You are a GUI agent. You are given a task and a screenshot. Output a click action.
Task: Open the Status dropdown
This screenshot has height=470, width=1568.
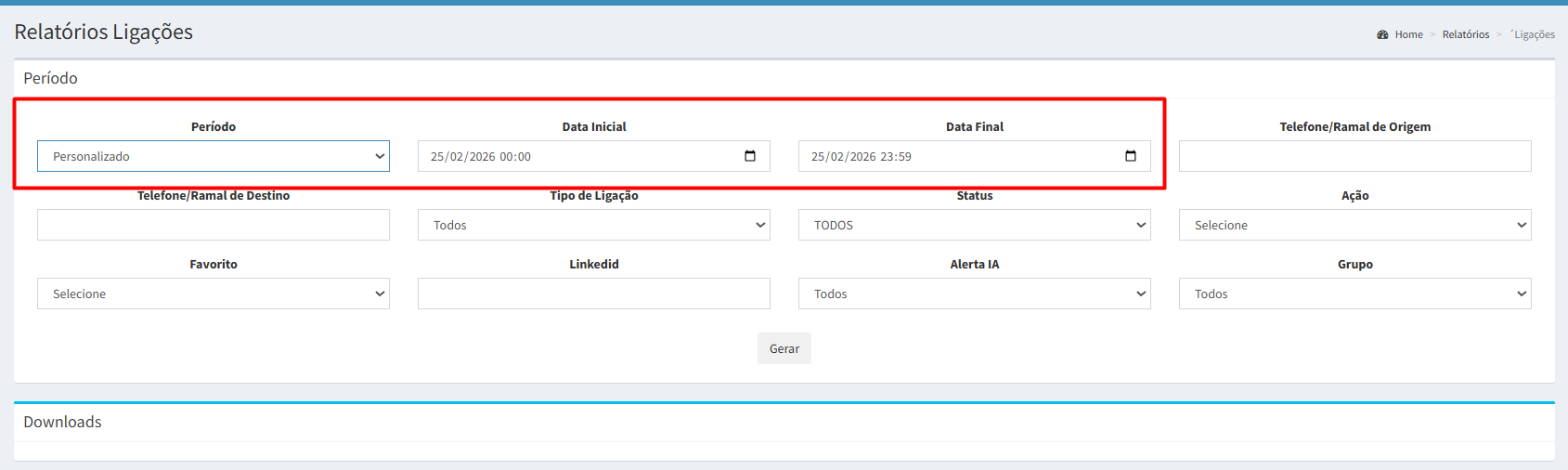[x=974, y=225]
